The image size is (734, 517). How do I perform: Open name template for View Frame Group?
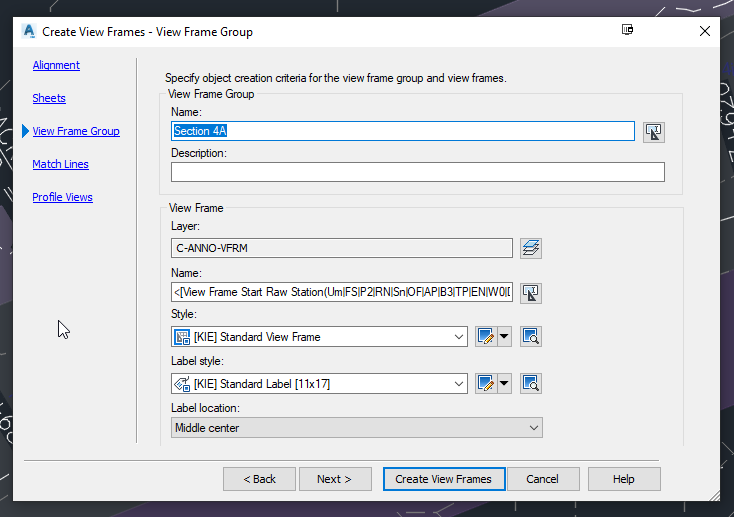tap(653, 132)
